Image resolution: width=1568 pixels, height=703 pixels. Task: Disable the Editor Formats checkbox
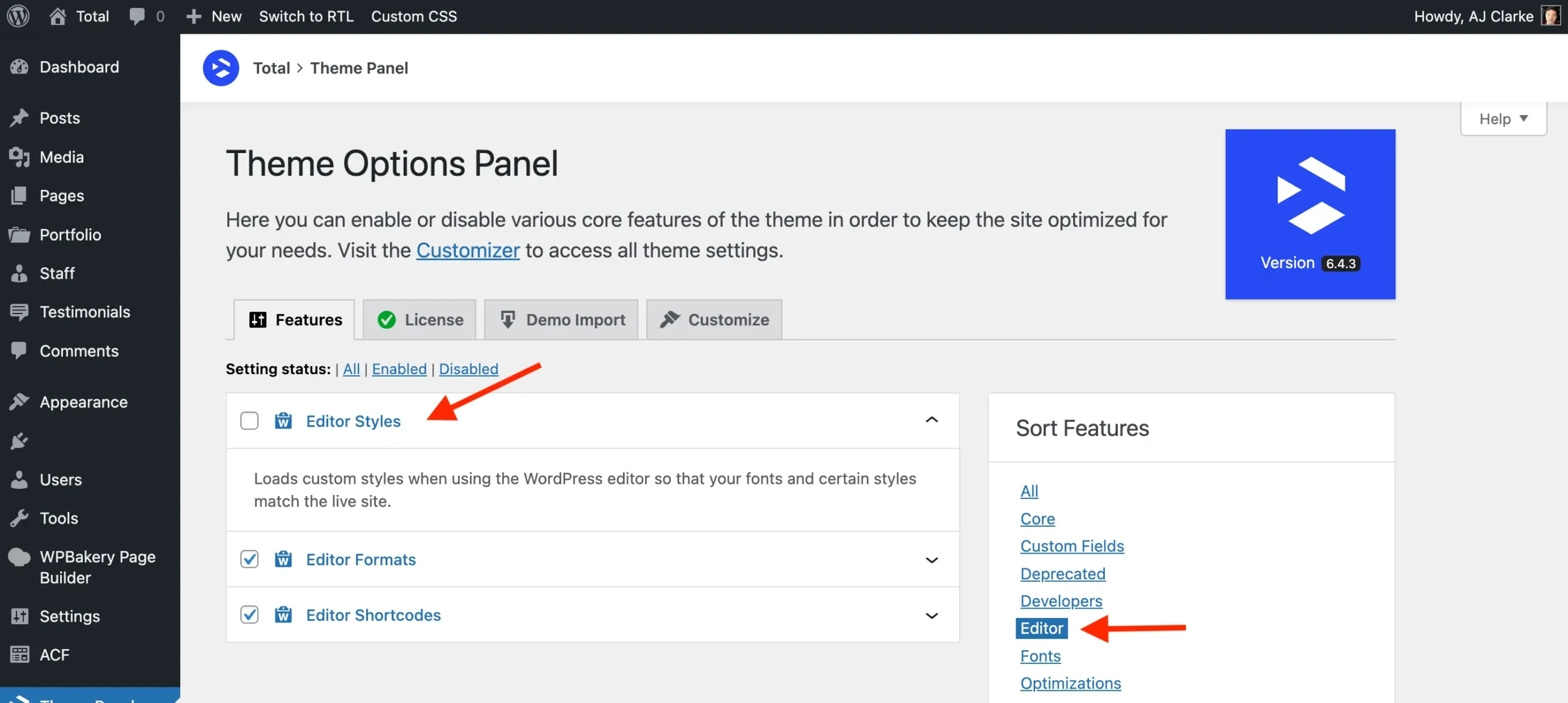coord(249,558)
